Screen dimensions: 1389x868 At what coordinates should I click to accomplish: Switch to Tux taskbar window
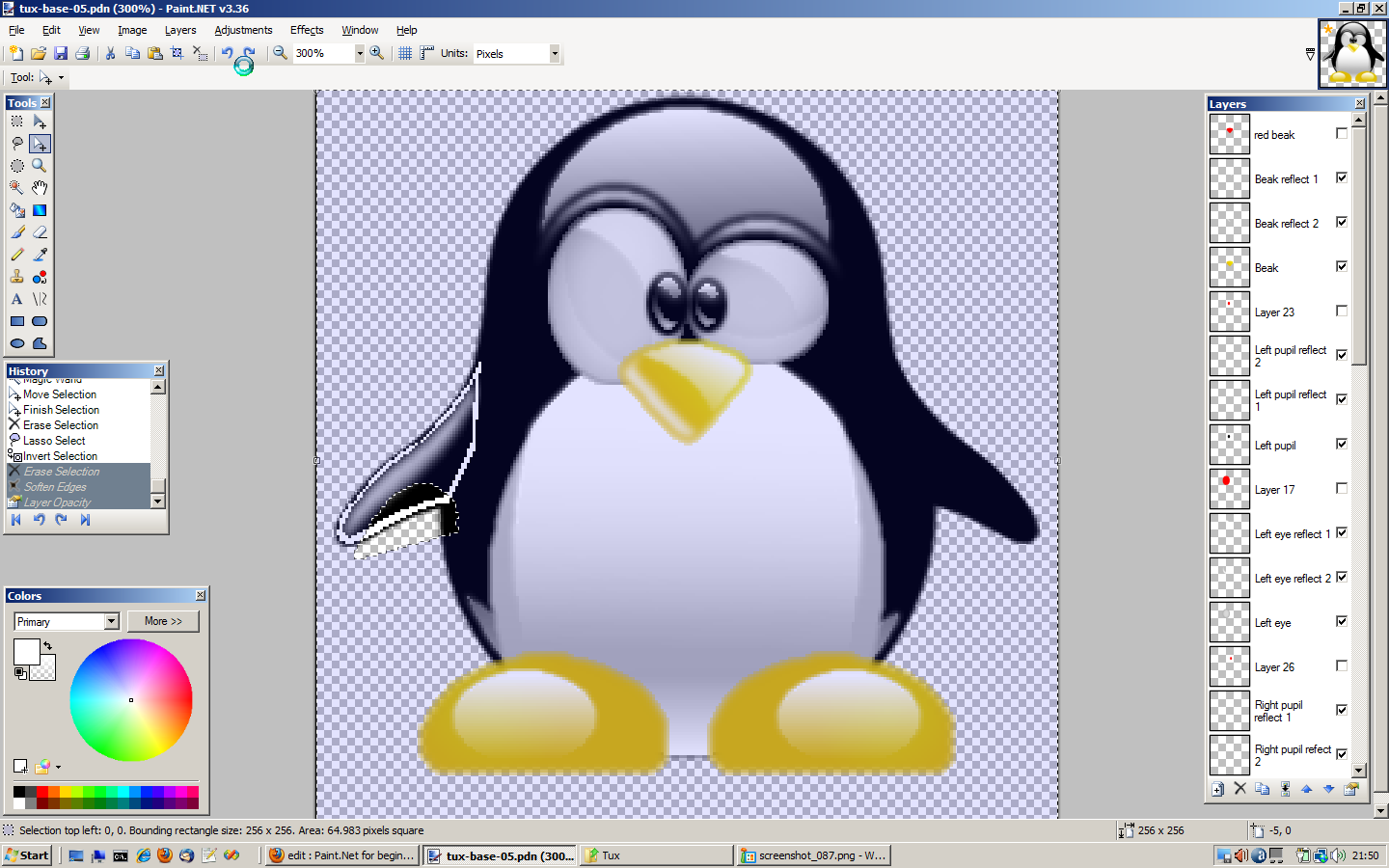[656, 855]
